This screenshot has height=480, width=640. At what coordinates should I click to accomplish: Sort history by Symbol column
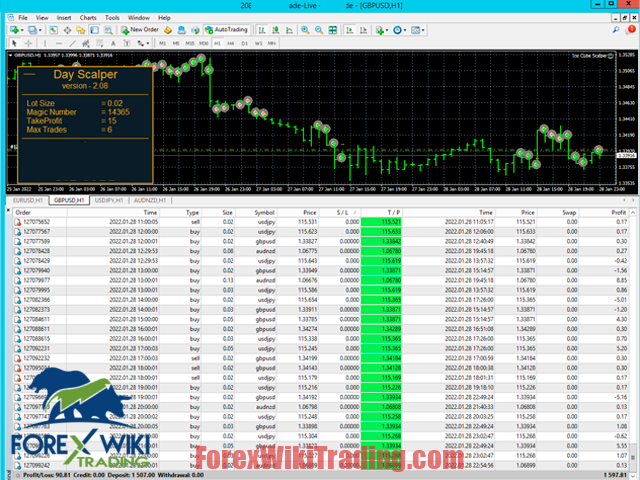pos(256,212)
